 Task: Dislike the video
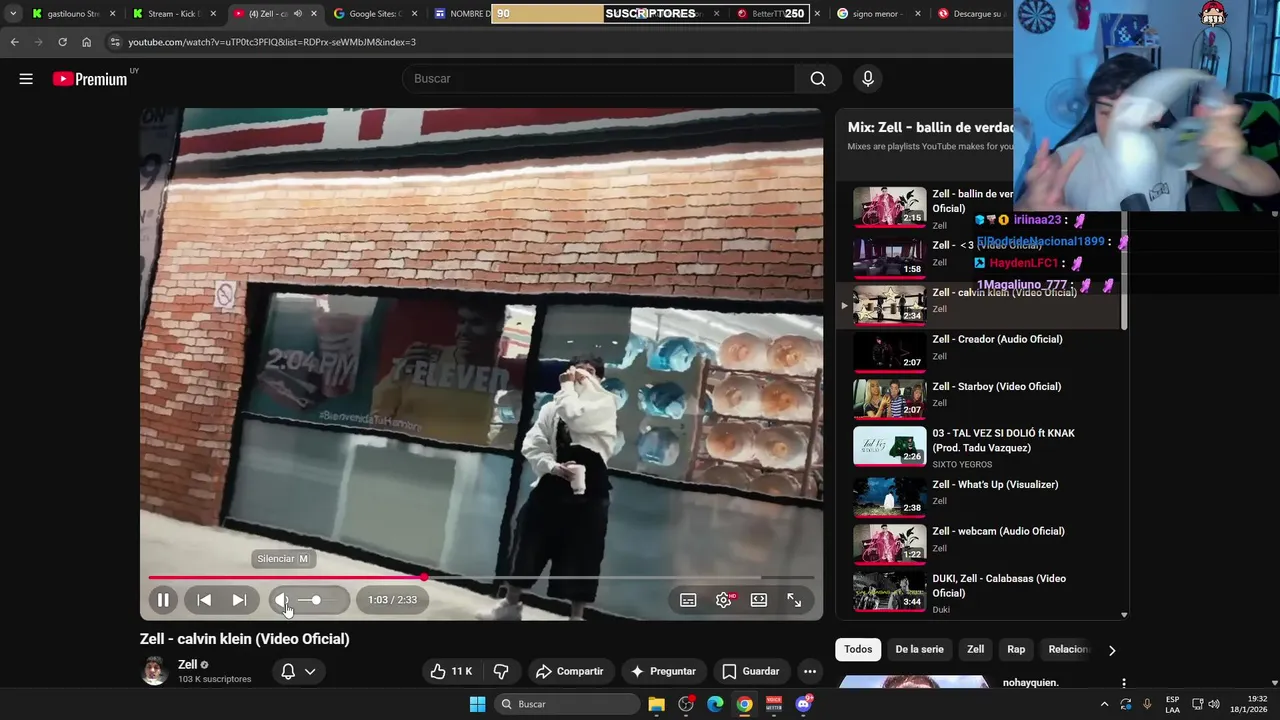point(502,671)
